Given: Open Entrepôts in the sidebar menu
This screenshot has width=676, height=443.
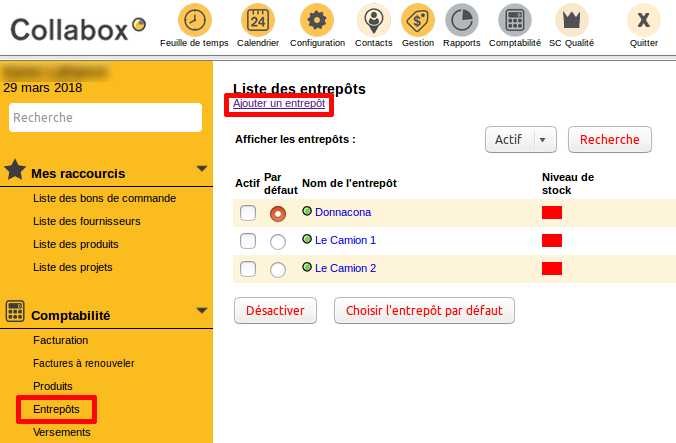Looking at the screenshot, I should 56,409.
